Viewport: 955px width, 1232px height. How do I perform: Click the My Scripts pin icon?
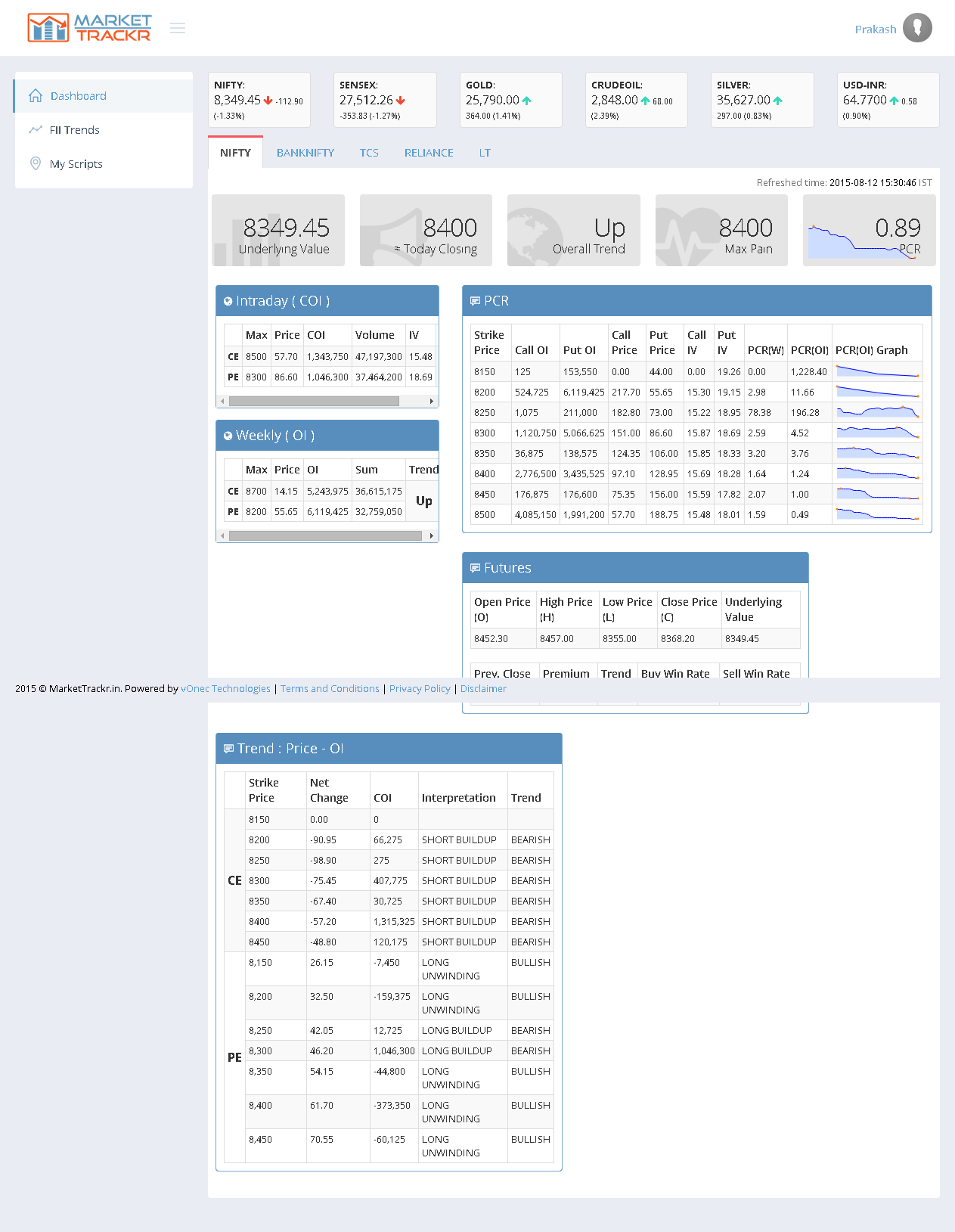click(35, 163)
